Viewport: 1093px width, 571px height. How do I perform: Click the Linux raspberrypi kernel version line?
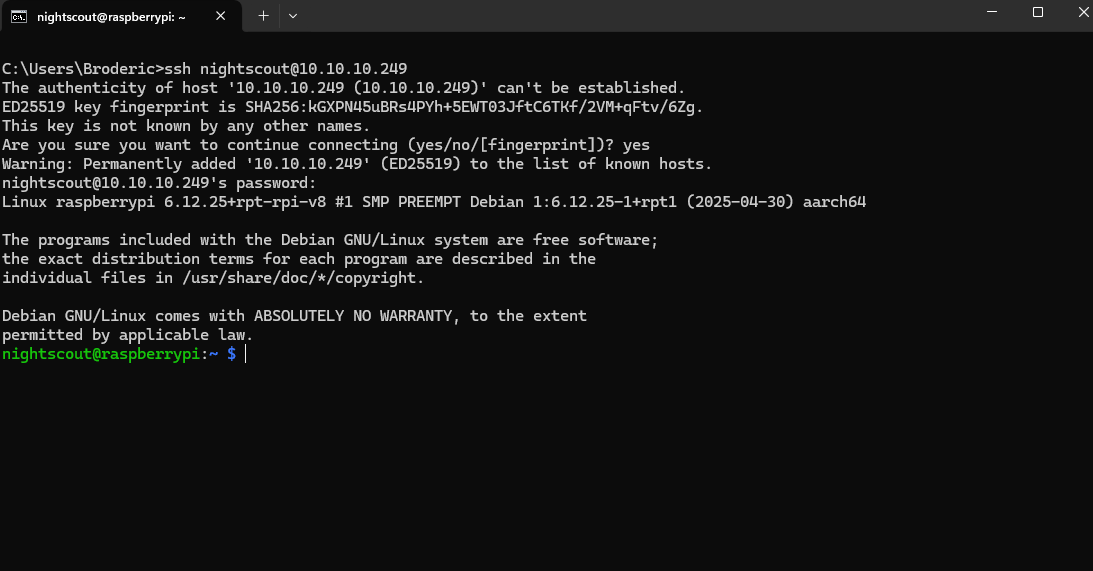pyautogui.click(x=433, y=202)
